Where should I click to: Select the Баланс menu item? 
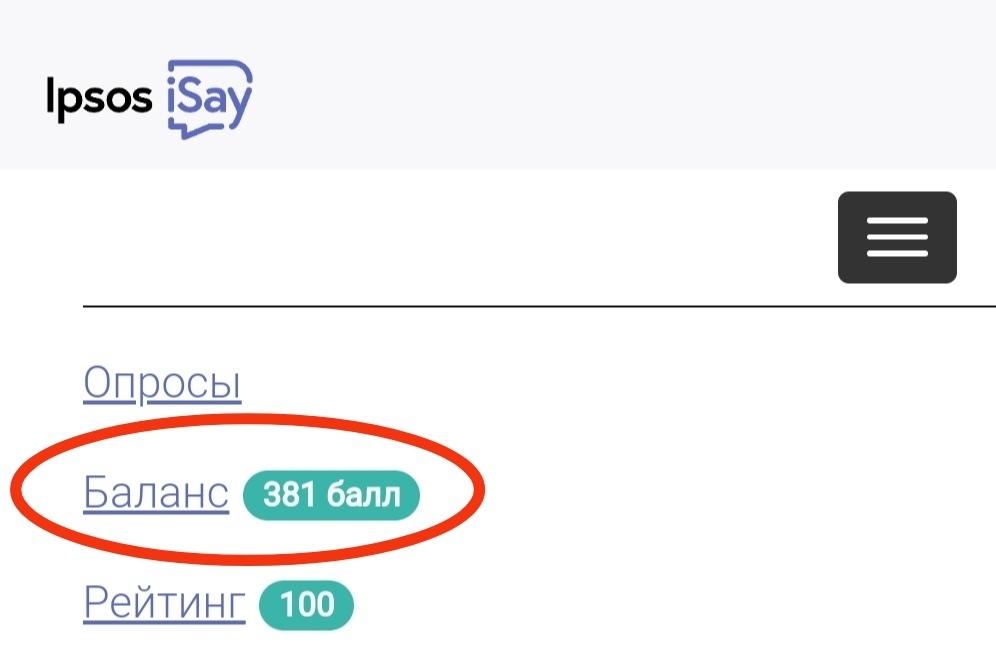point(156,494)
